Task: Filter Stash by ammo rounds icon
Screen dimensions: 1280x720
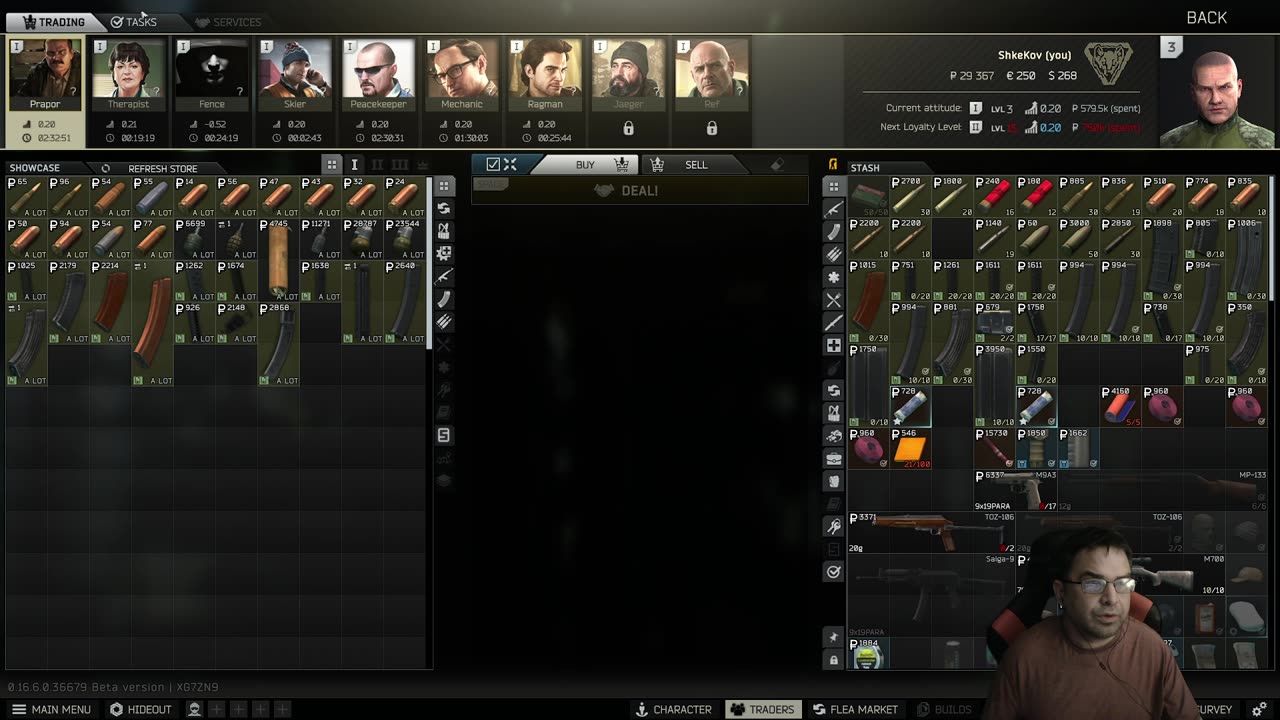Action: pyautogui.click(x=833, y=254)
